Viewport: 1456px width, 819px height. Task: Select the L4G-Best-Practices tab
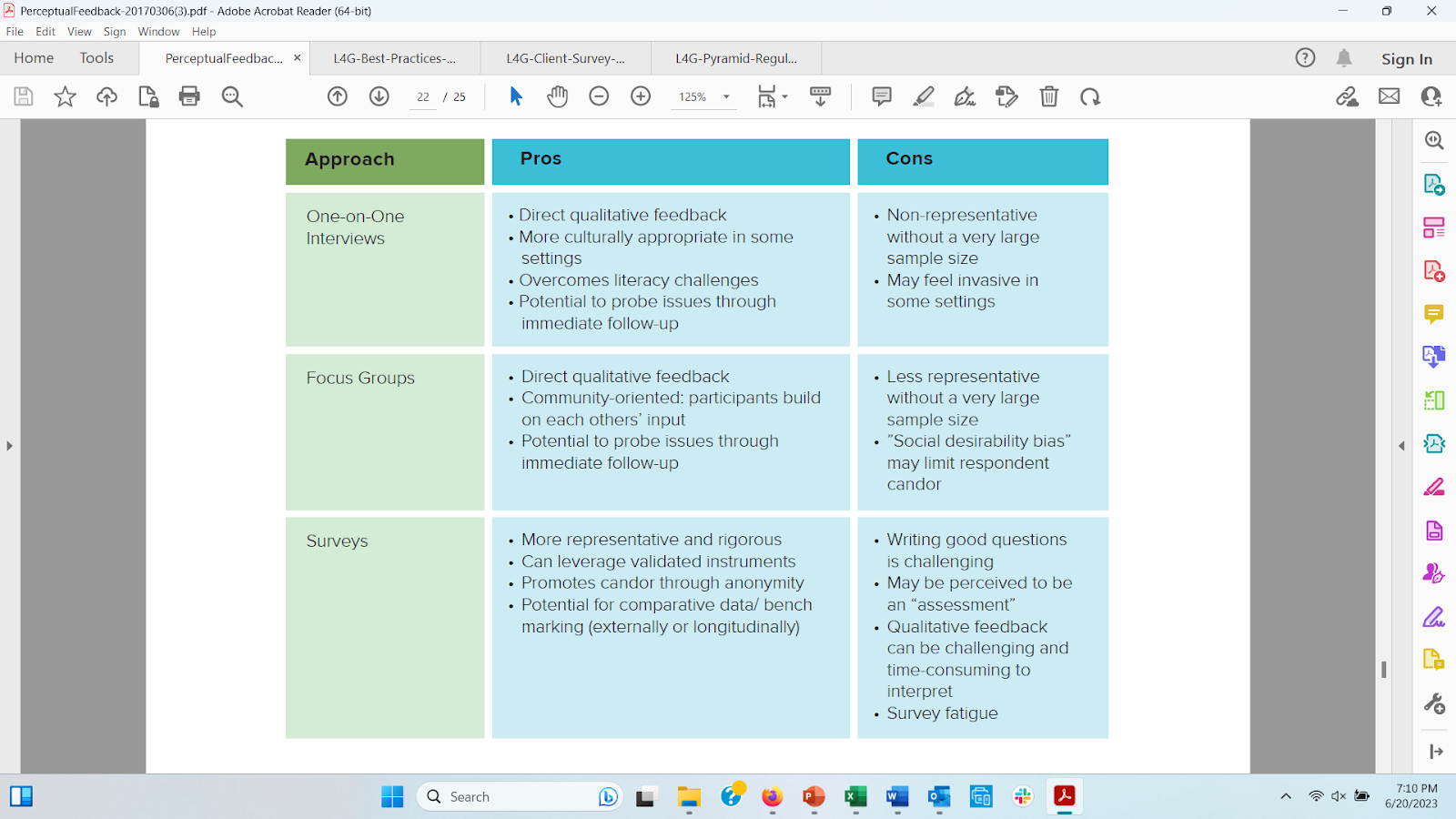point(394,58)
